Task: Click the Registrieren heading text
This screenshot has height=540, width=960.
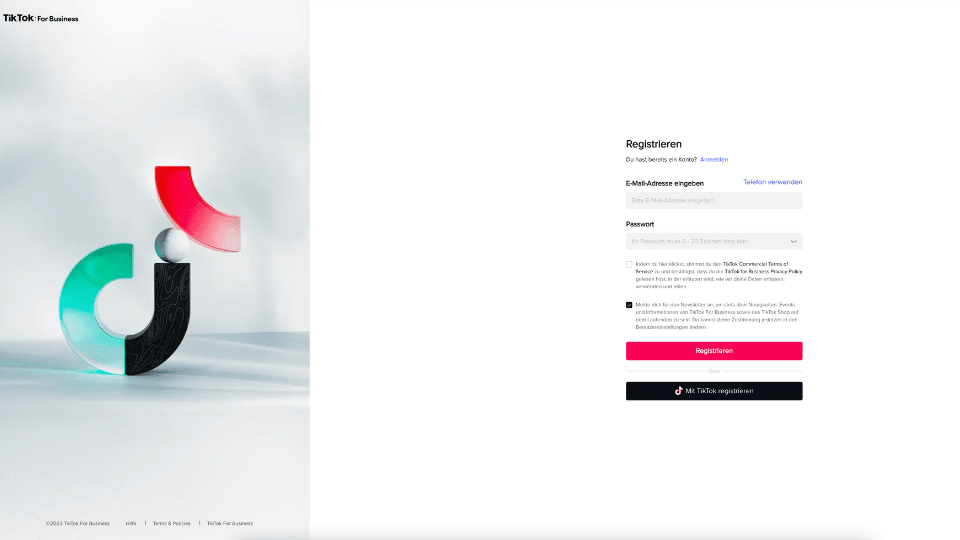Action: click(x=653, y=144)
